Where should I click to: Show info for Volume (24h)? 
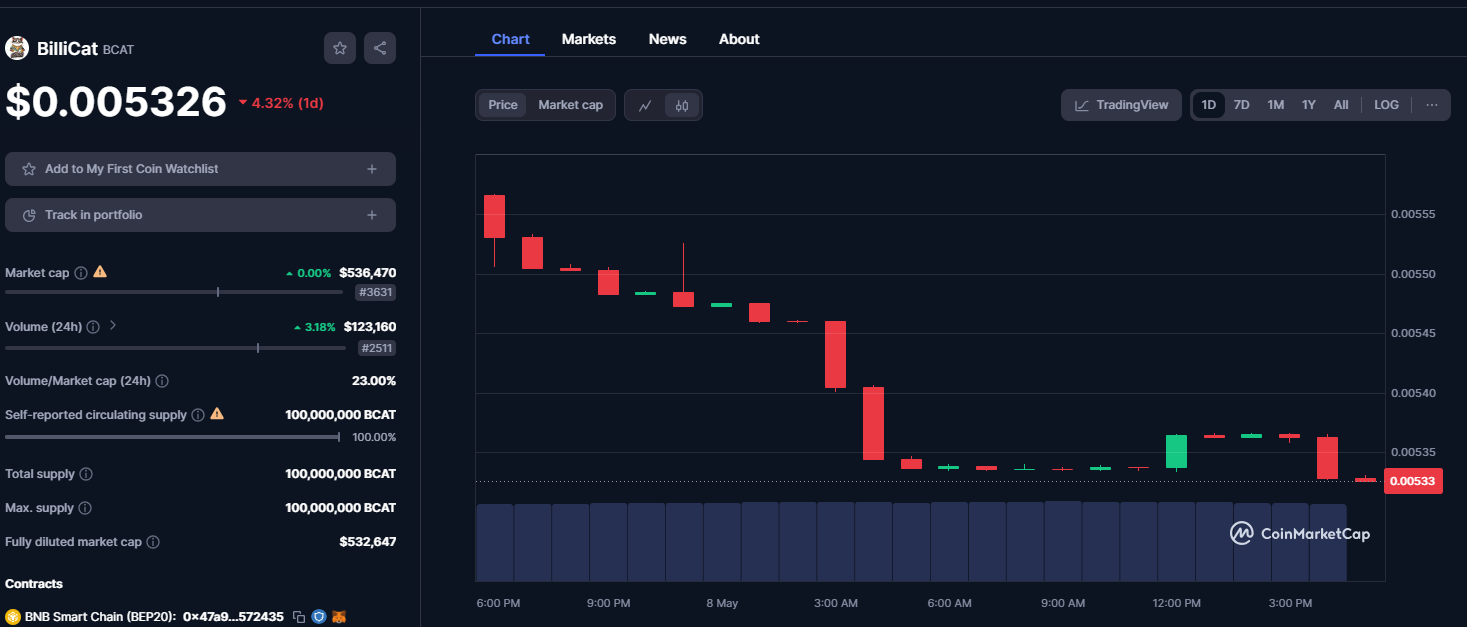[x=93, y=327]
